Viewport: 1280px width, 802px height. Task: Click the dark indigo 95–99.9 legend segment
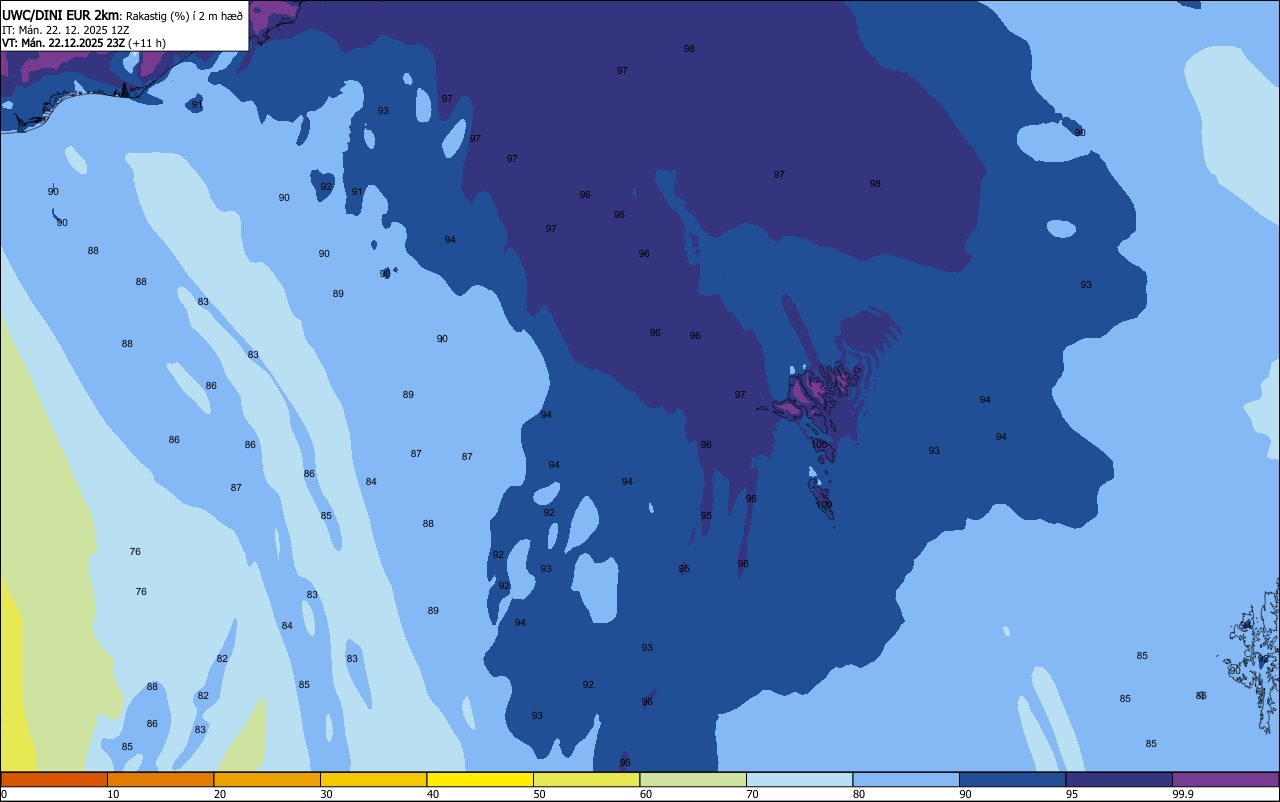1119,779
